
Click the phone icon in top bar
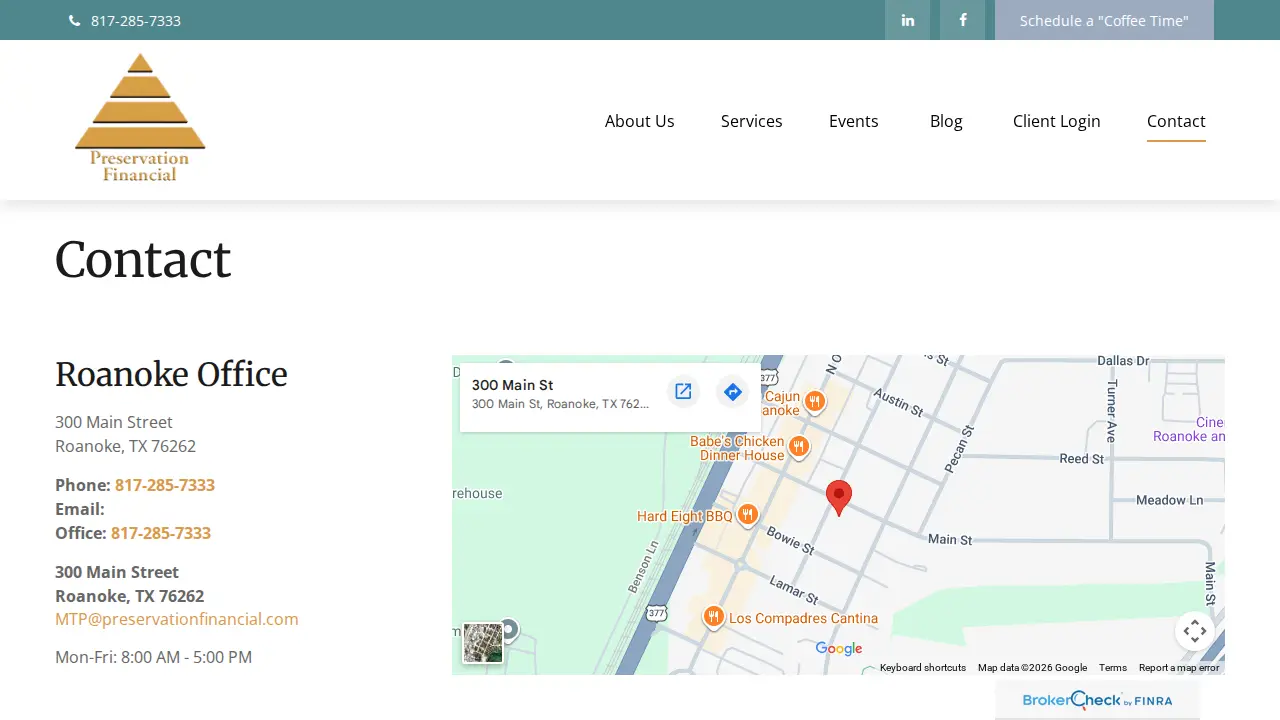[74, 21]
